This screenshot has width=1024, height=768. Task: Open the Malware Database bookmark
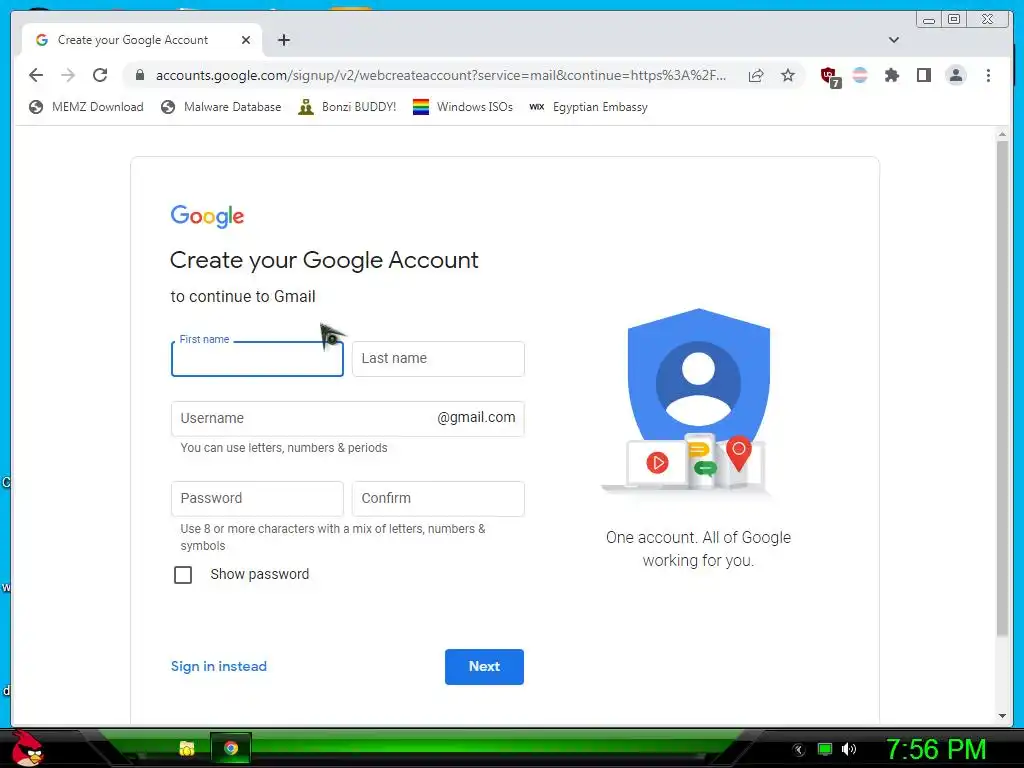pyautogui.click(x=221, y=106)
